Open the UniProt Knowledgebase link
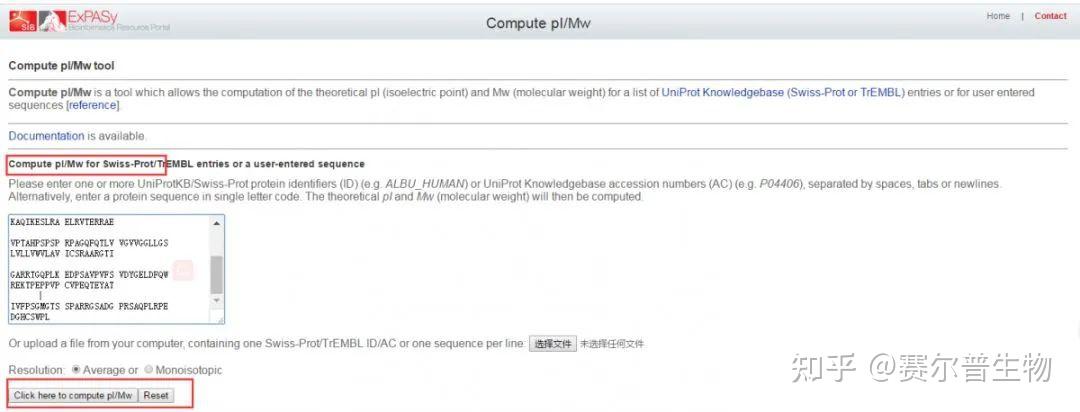 tap(782, 92)
